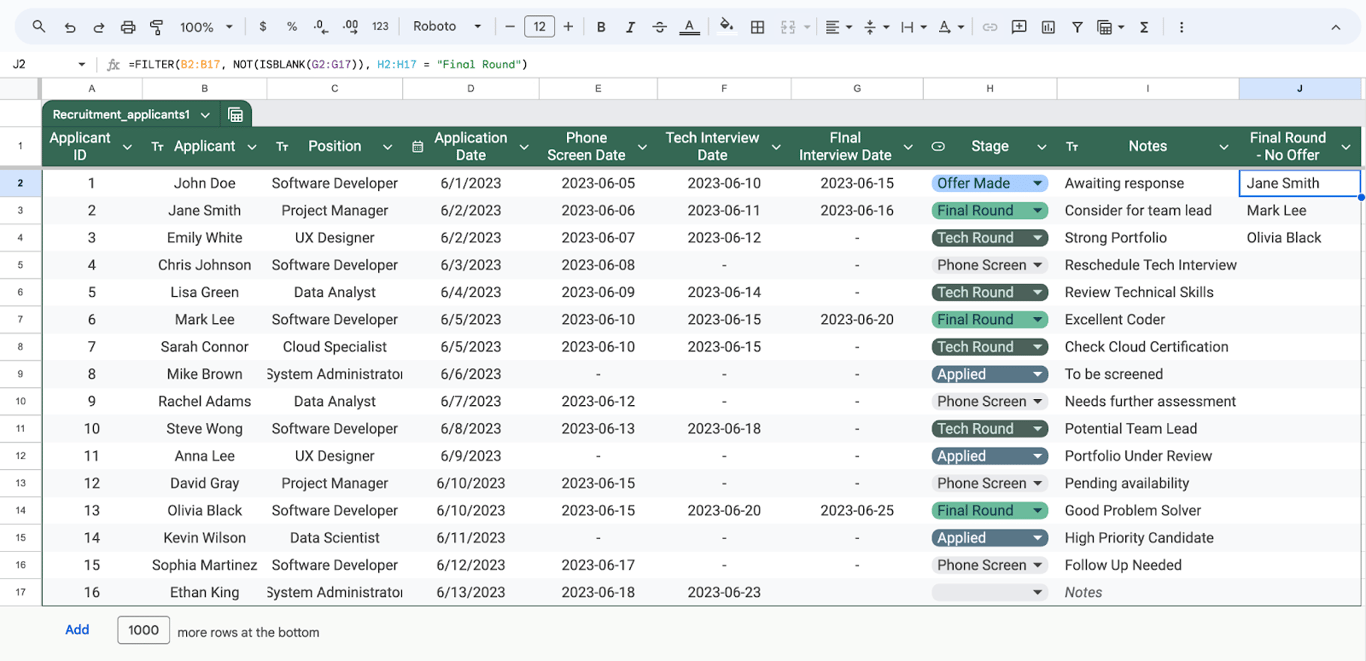Open vertical align options
Image resolution: width=1366 pixels, height=661 pixels.
(875, 27)
